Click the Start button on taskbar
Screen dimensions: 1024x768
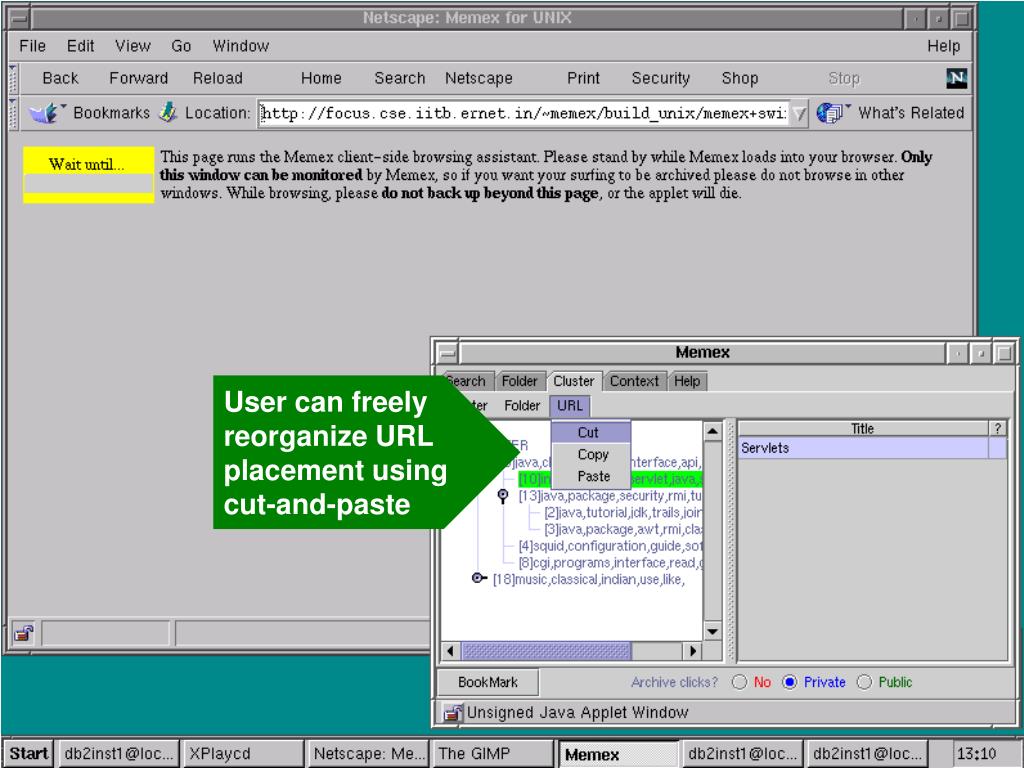tap(29, 753)
